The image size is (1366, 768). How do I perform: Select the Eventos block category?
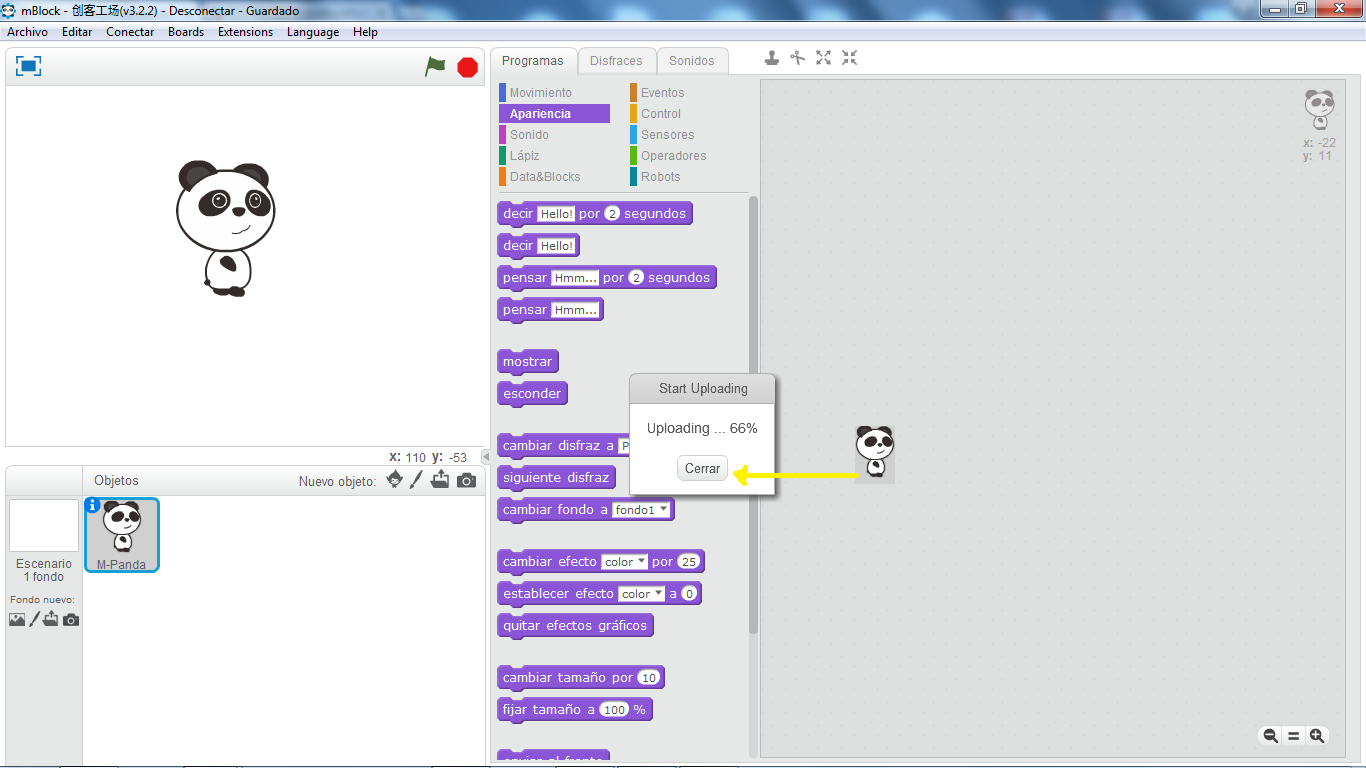[x=662, y=93]
